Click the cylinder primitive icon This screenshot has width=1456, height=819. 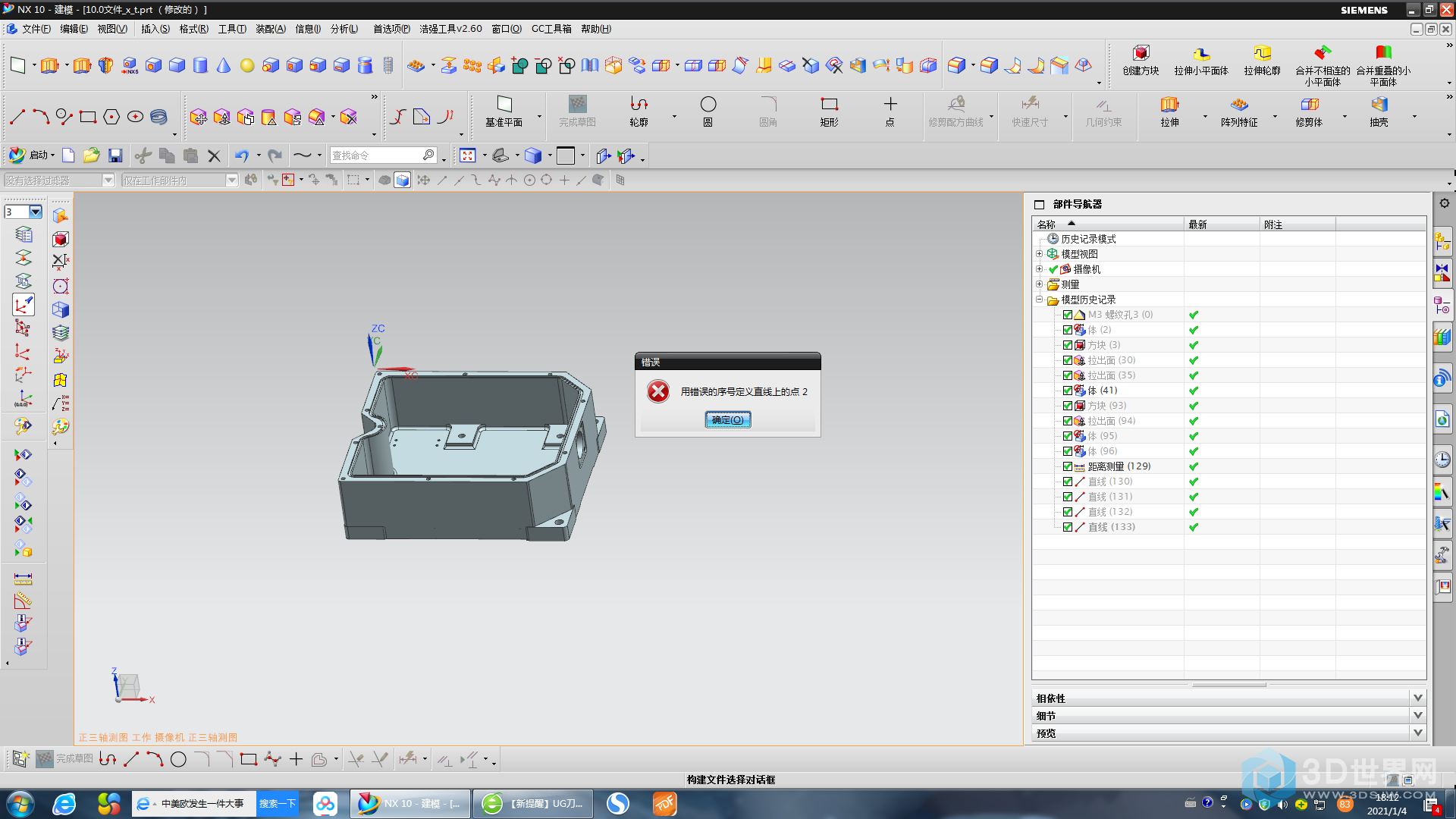coord(200,65)
